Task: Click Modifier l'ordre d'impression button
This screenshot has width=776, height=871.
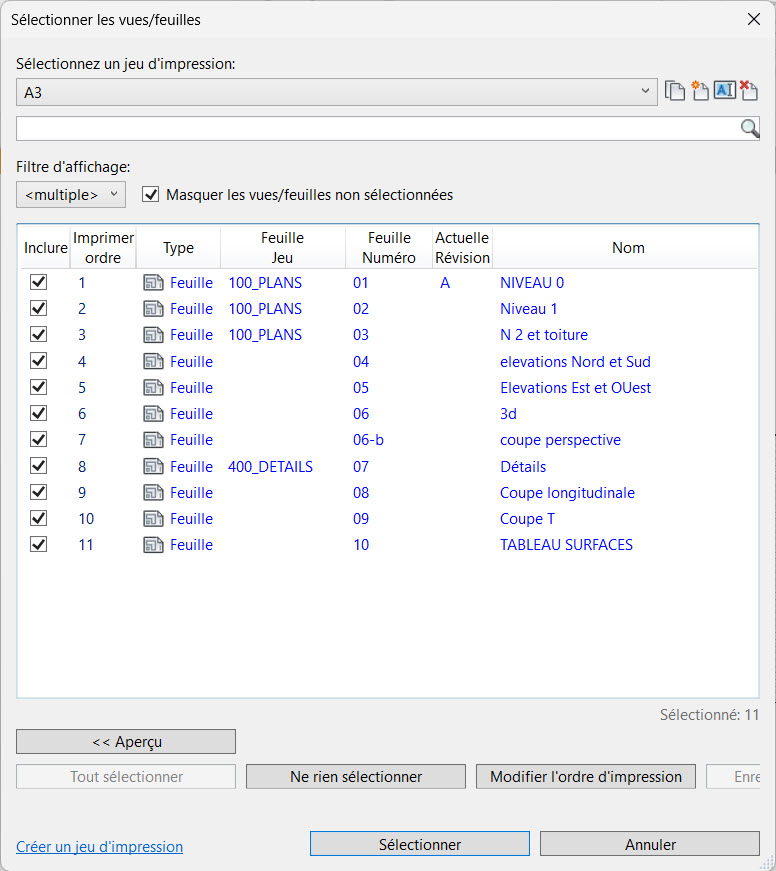Action: [585, 777]
